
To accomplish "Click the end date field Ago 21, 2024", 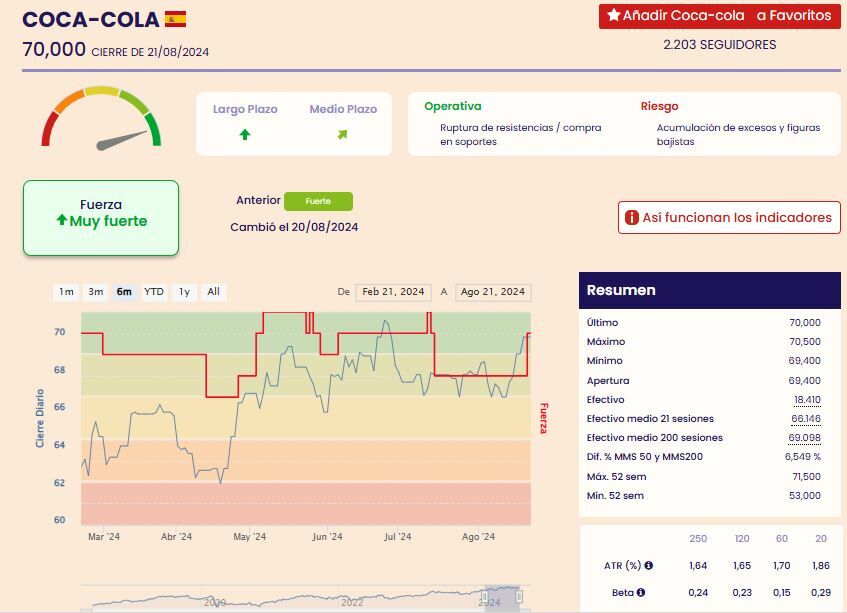I will pos(493,292).
